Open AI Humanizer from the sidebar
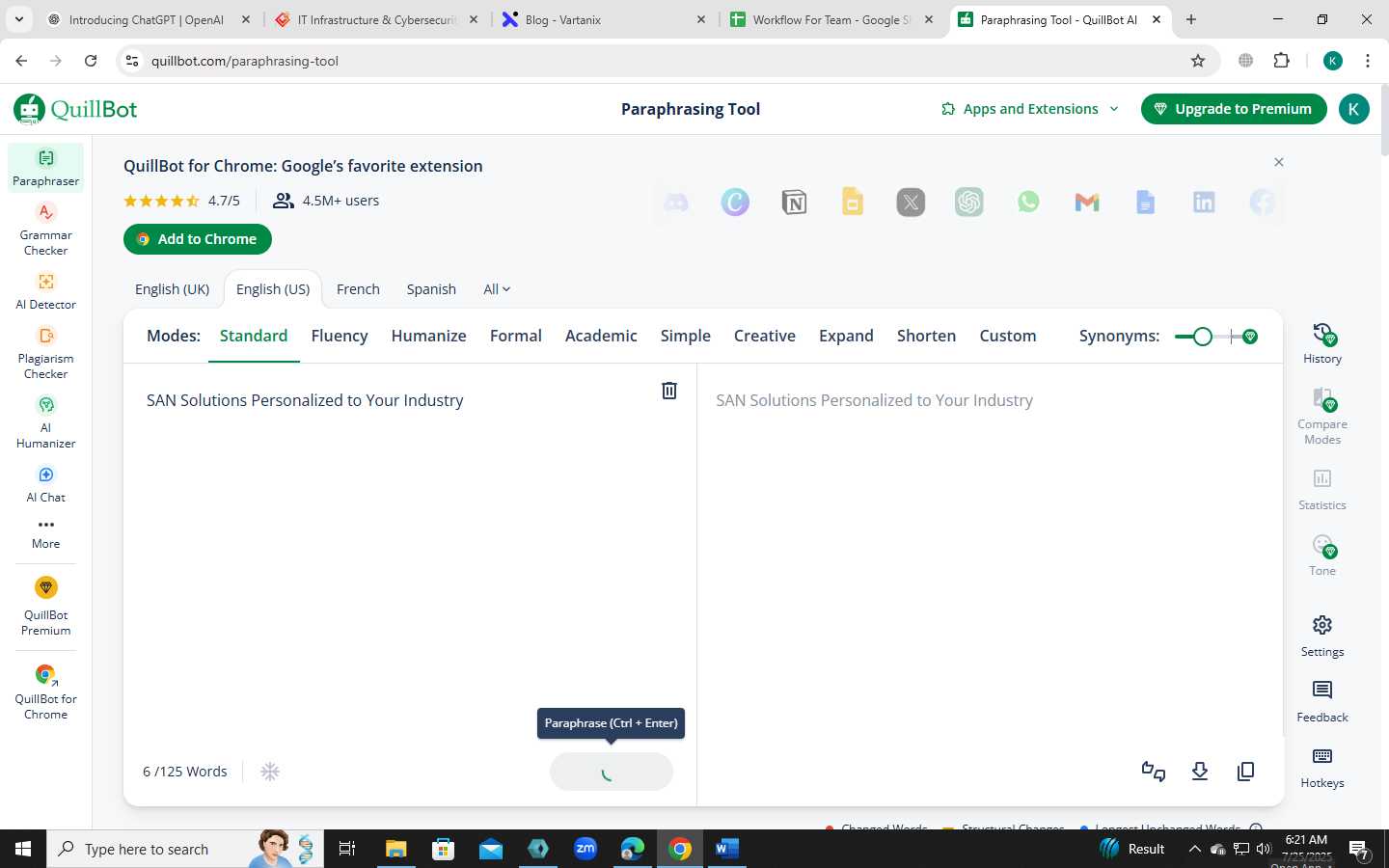The image size is (1389, 868). tap(45, 421)
